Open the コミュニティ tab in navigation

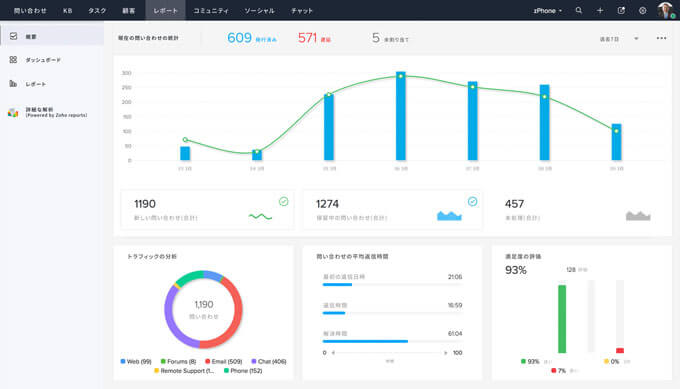pyautogui.click(x=211, y=10)
